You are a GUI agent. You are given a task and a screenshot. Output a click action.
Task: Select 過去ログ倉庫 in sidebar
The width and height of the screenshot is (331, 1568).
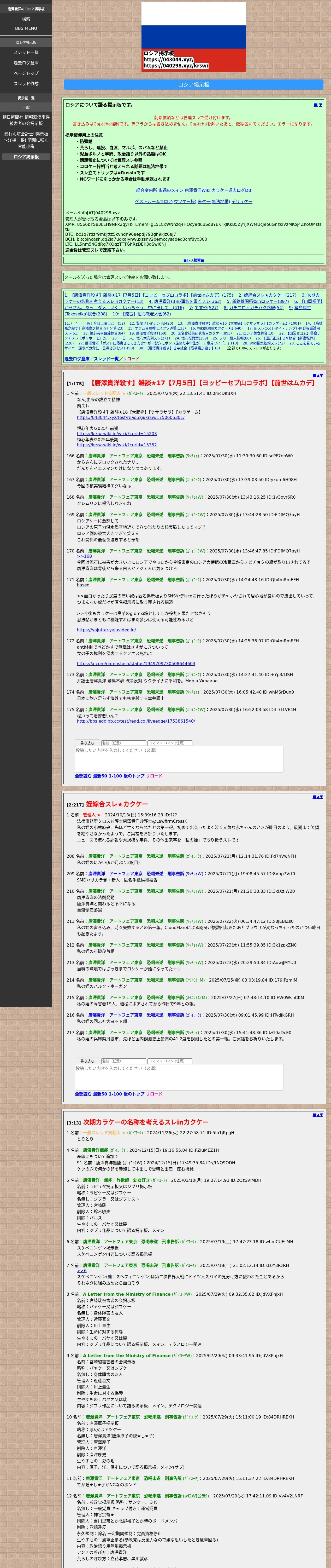[26, 63]
